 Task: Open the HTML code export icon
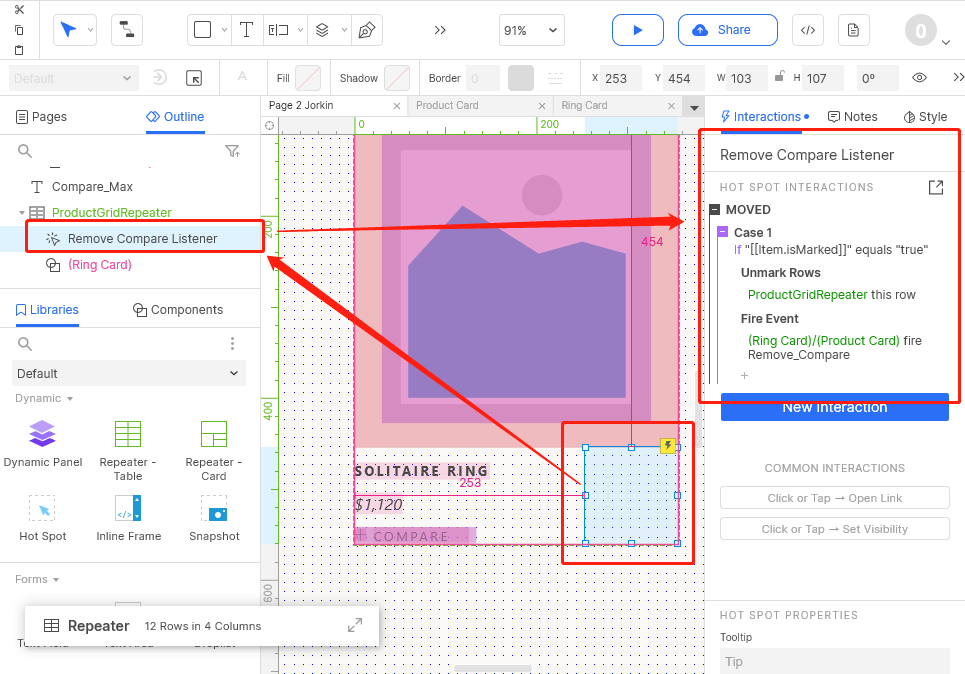[x=807, y=30]
